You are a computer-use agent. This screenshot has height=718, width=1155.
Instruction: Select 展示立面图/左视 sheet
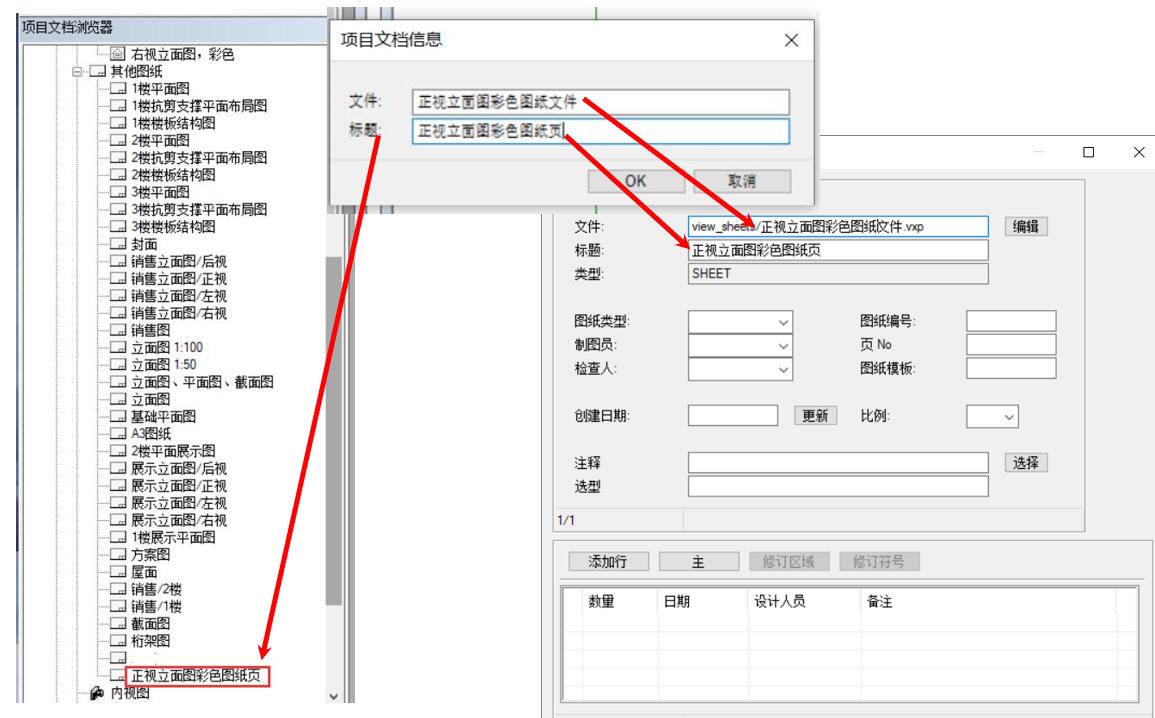[179, 503]
